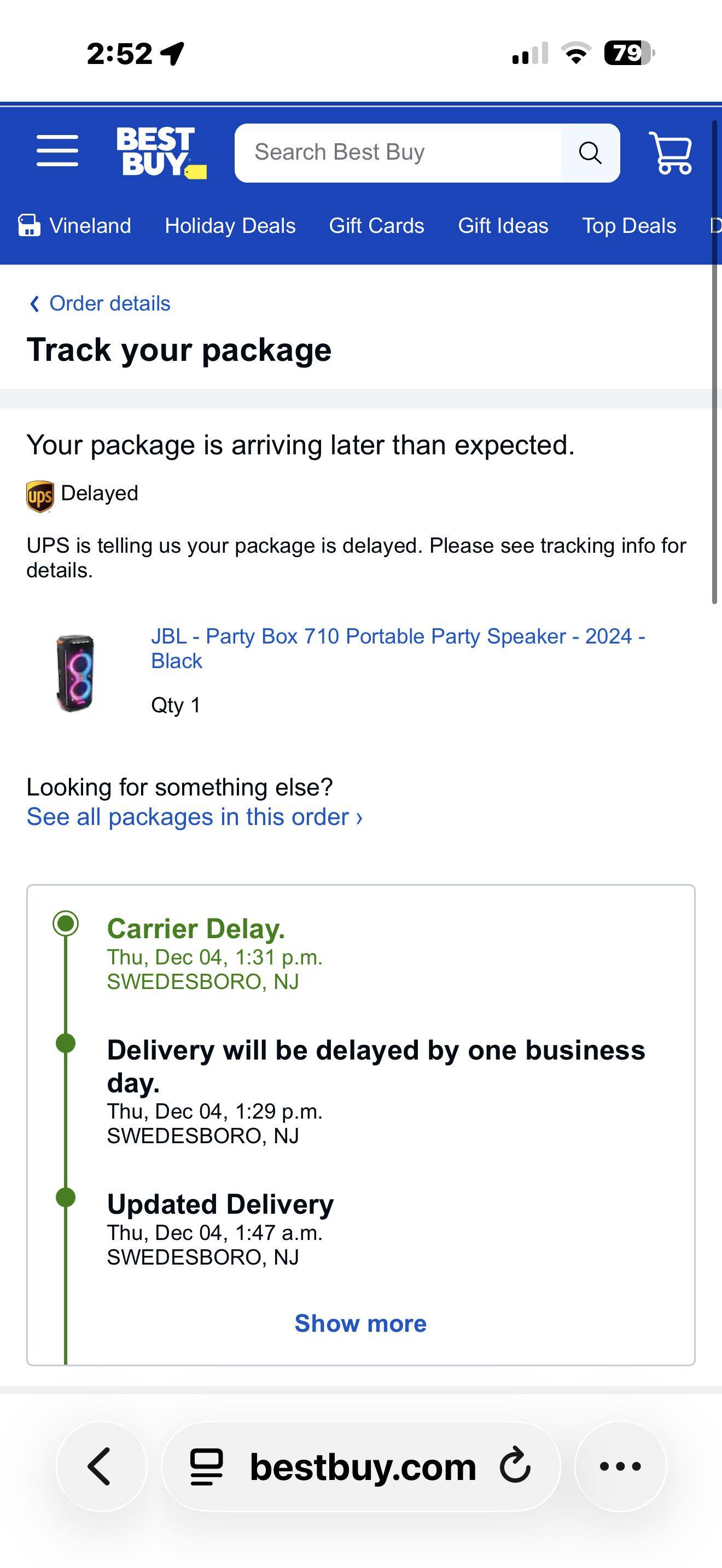Open the hamburger navigation menu
The width and height of the screenshot is (722, 1568).
[x=57, y=151]
